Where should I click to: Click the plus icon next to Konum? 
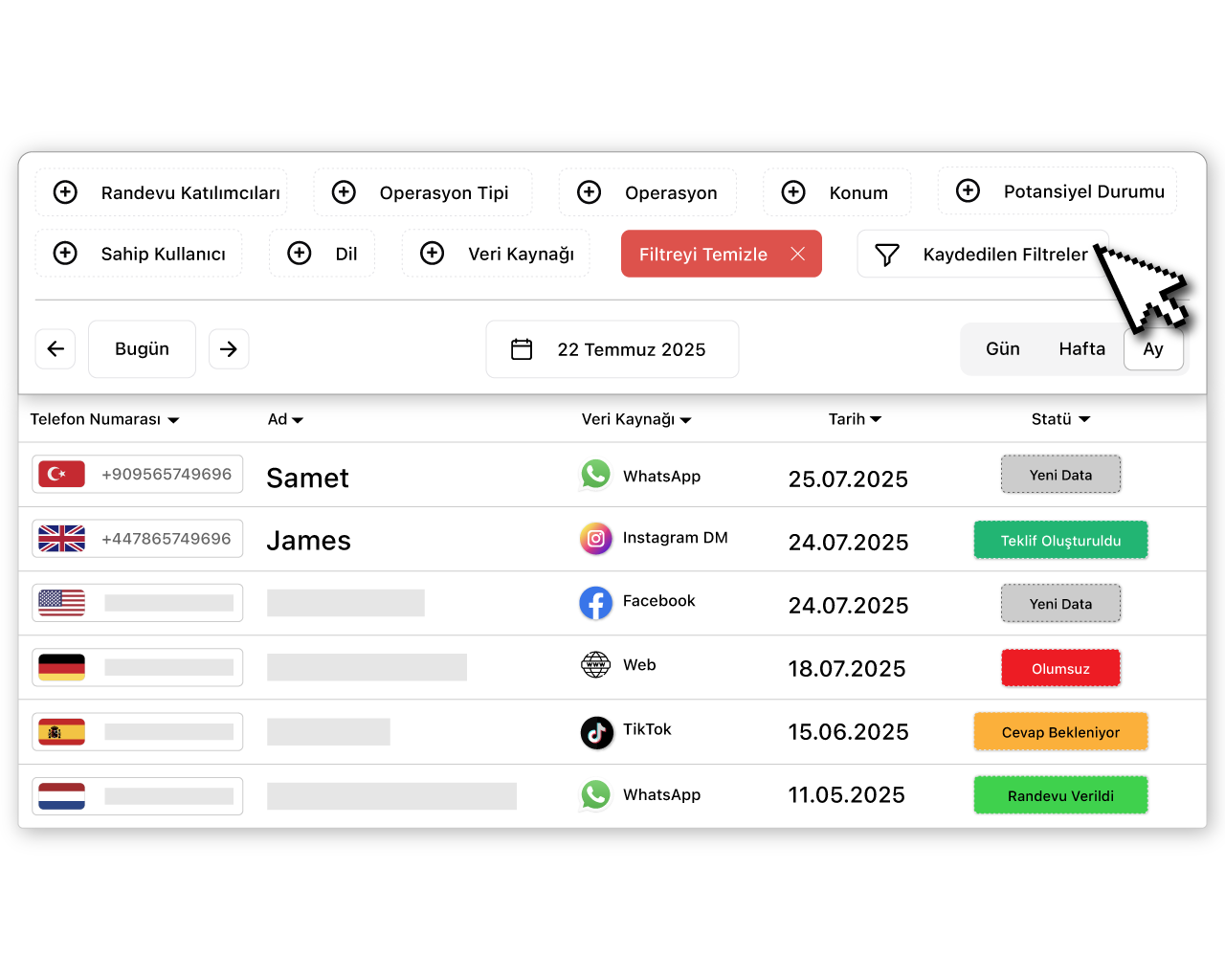(x=793, y=192)
